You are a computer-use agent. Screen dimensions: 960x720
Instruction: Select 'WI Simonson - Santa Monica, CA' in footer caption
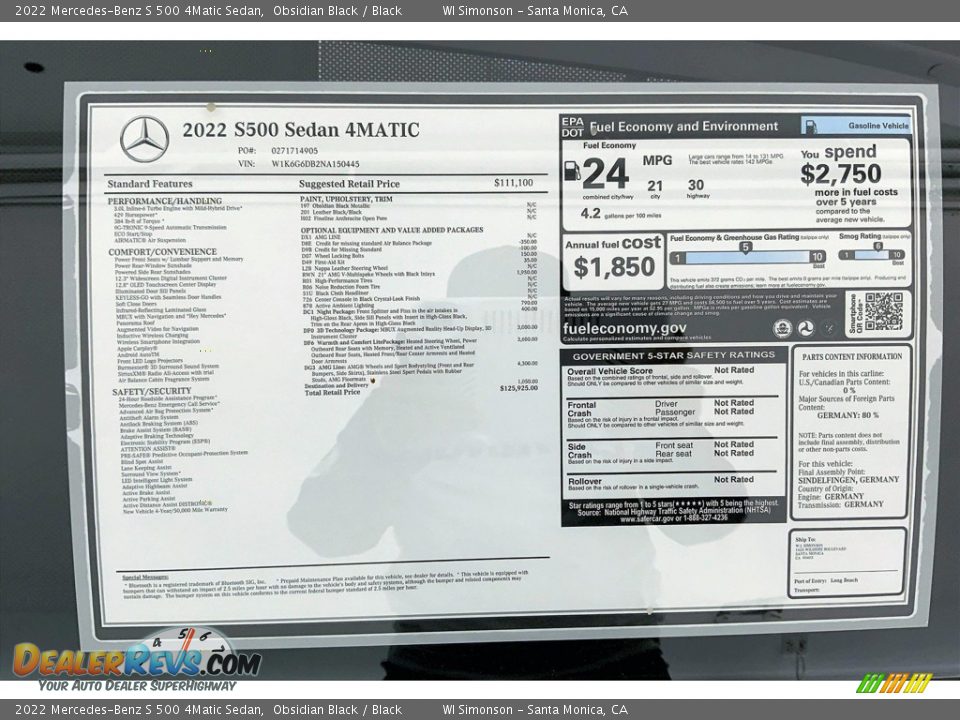535,710
